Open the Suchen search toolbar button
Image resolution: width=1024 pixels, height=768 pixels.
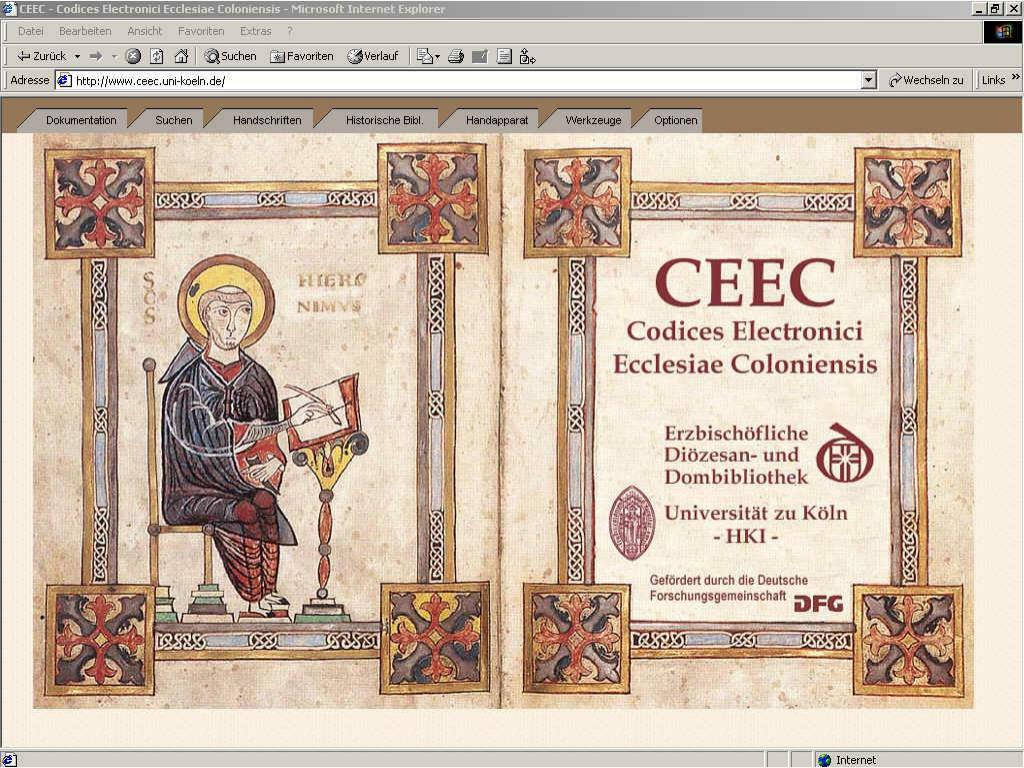[230, 57]
